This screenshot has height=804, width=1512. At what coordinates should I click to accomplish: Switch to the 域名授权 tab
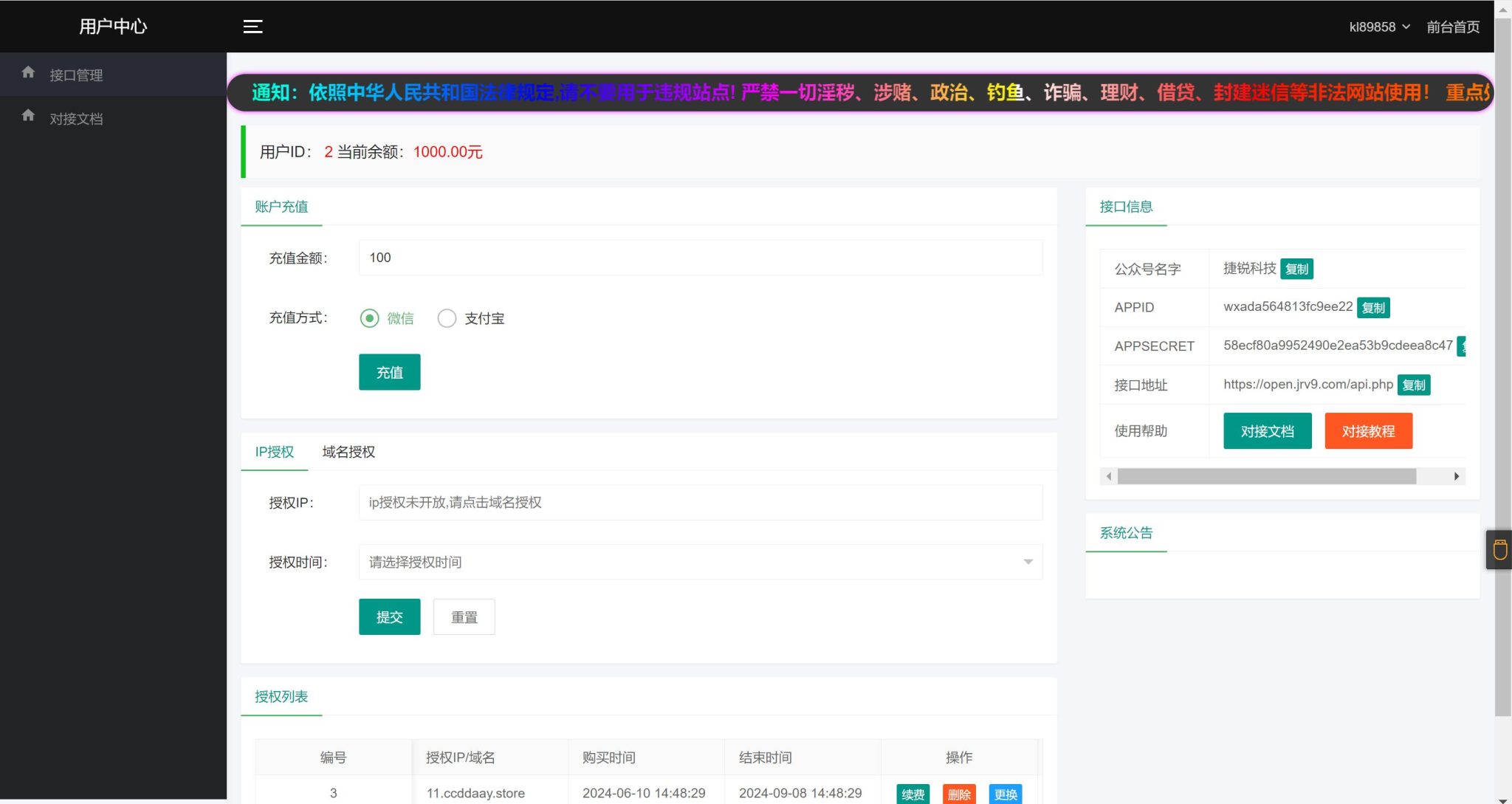pyautogui.click(x=347, y=452)
